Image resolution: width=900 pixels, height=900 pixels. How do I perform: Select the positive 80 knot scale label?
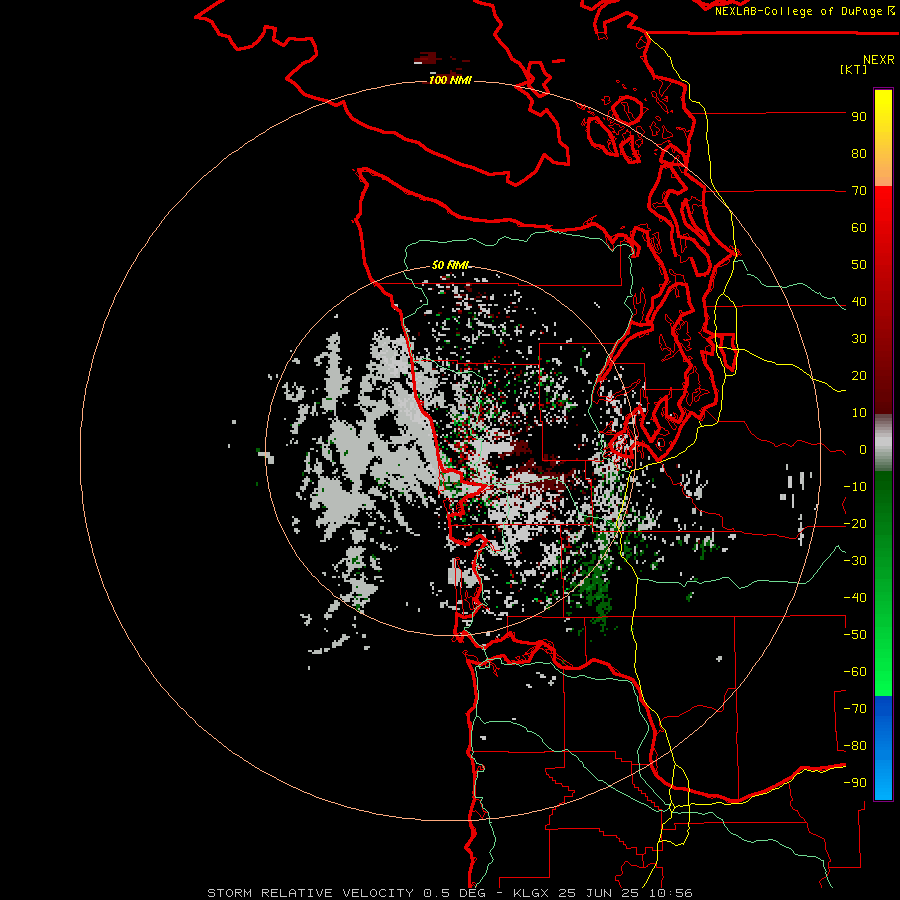859,153
